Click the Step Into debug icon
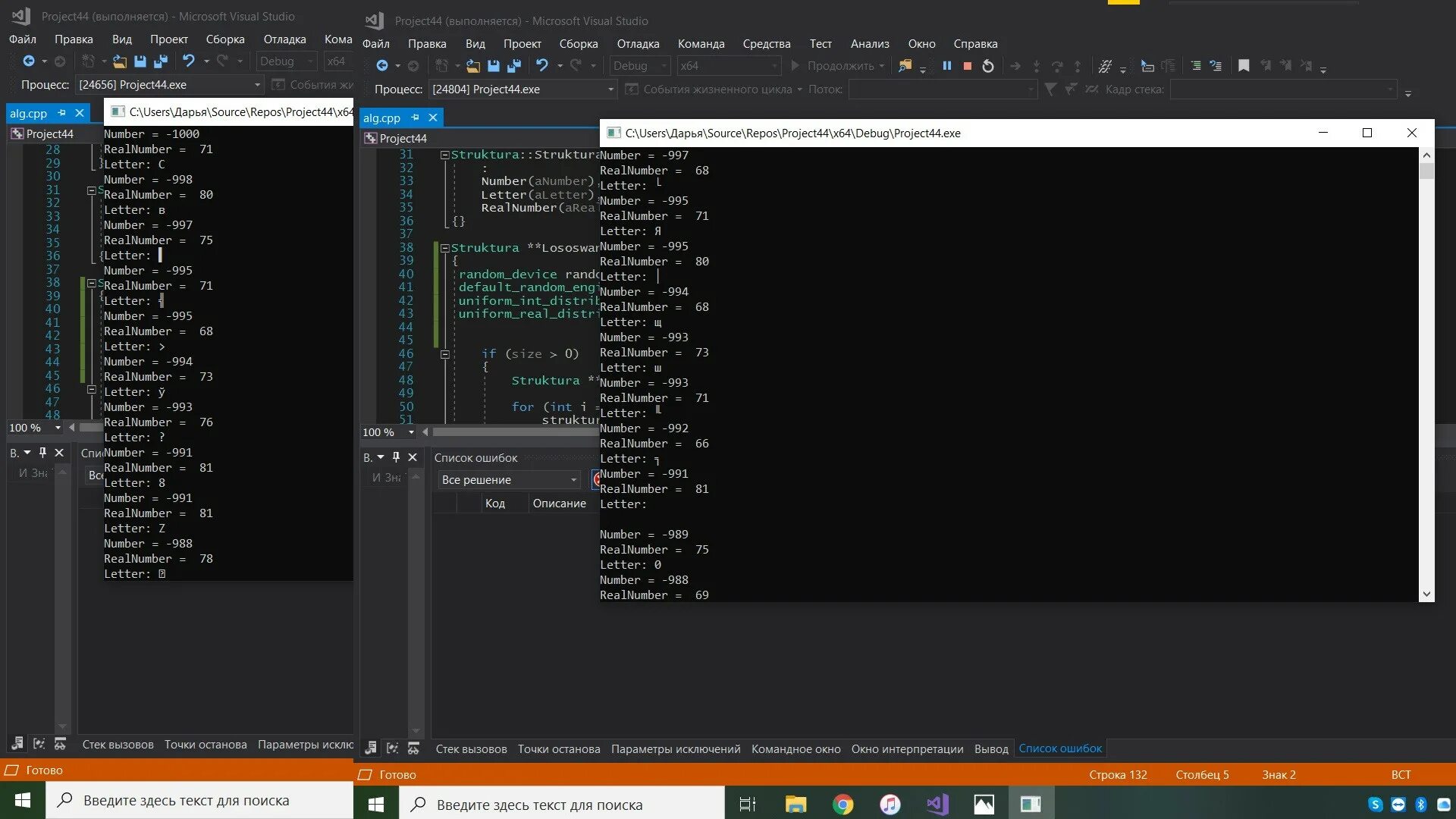Screen dimensions: 1456x819 (1037, 66)
